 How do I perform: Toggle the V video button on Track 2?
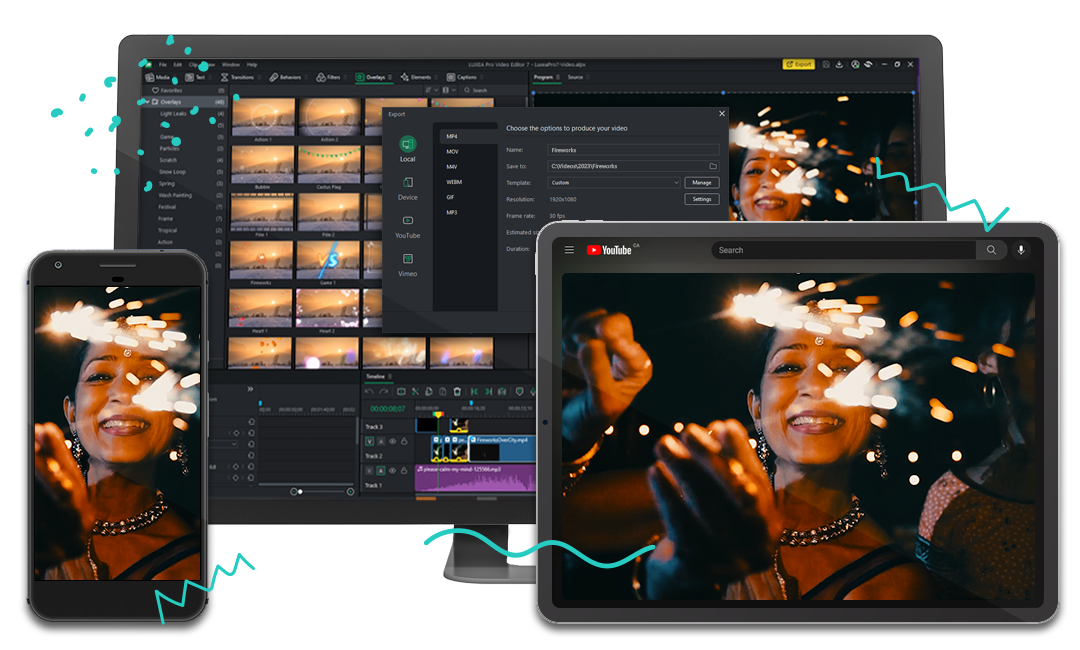click(x=369, y=441)
